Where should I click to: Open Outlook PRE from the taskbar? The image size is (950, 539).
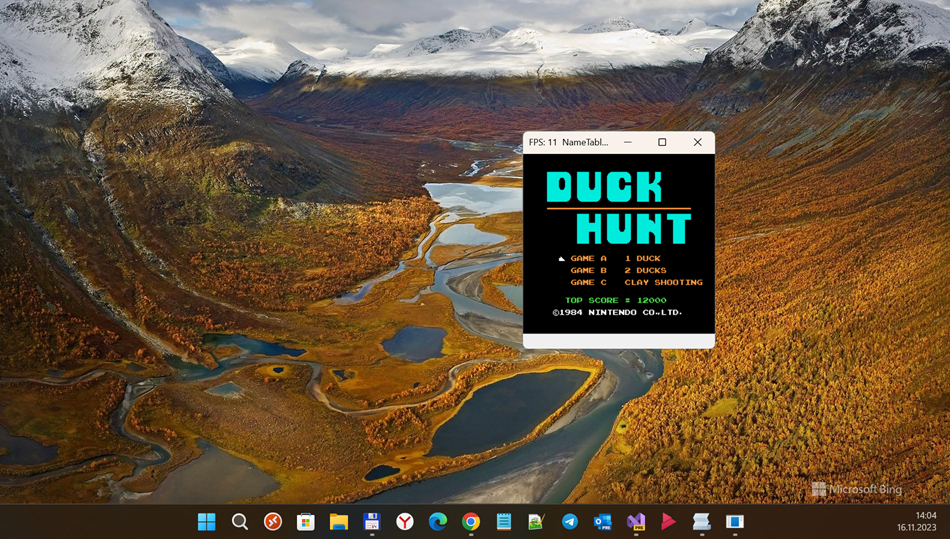click(x=603, y=521)
